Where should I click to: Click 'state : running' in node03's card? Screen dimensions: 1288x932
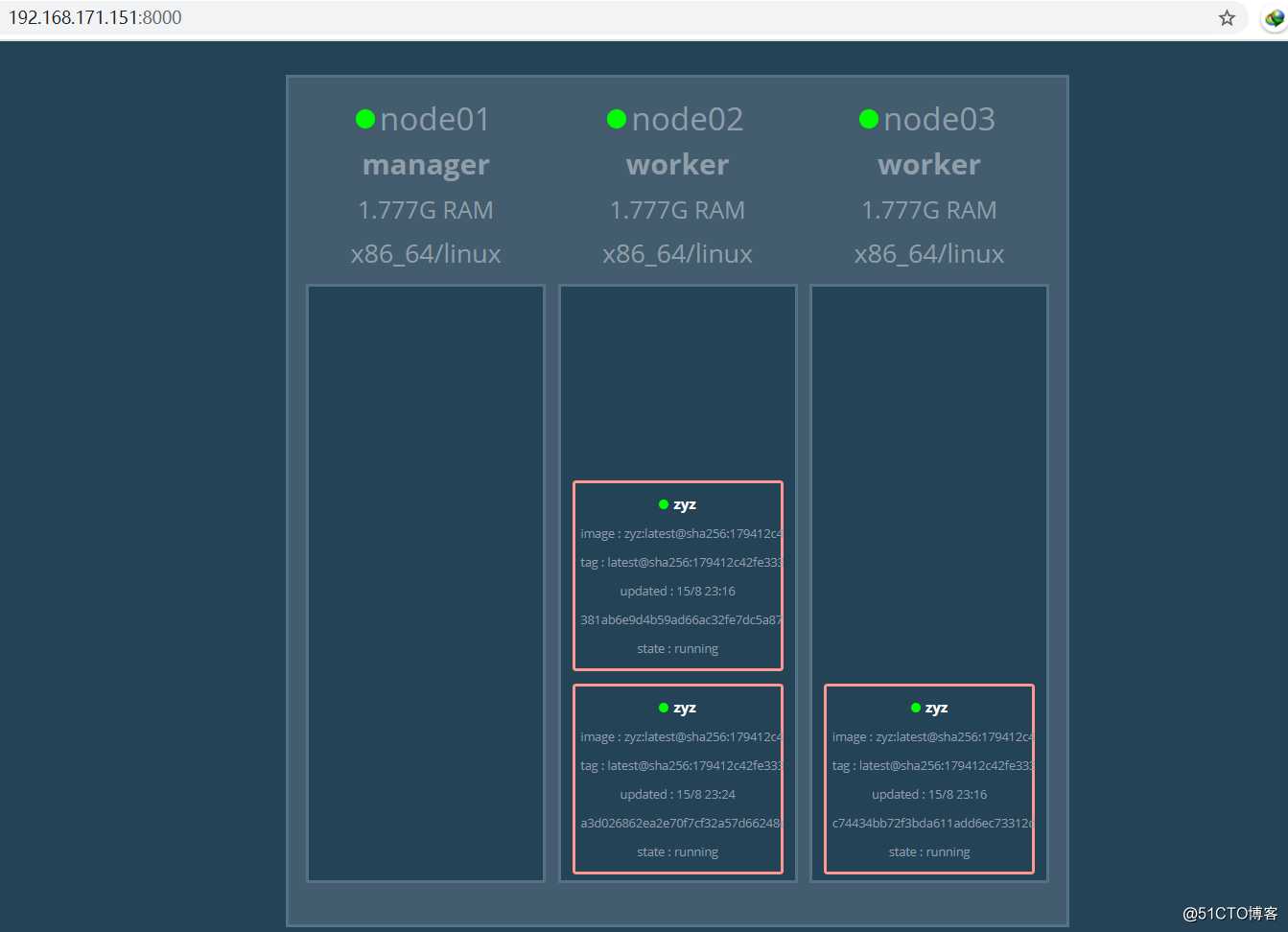[x=929, y=851]
